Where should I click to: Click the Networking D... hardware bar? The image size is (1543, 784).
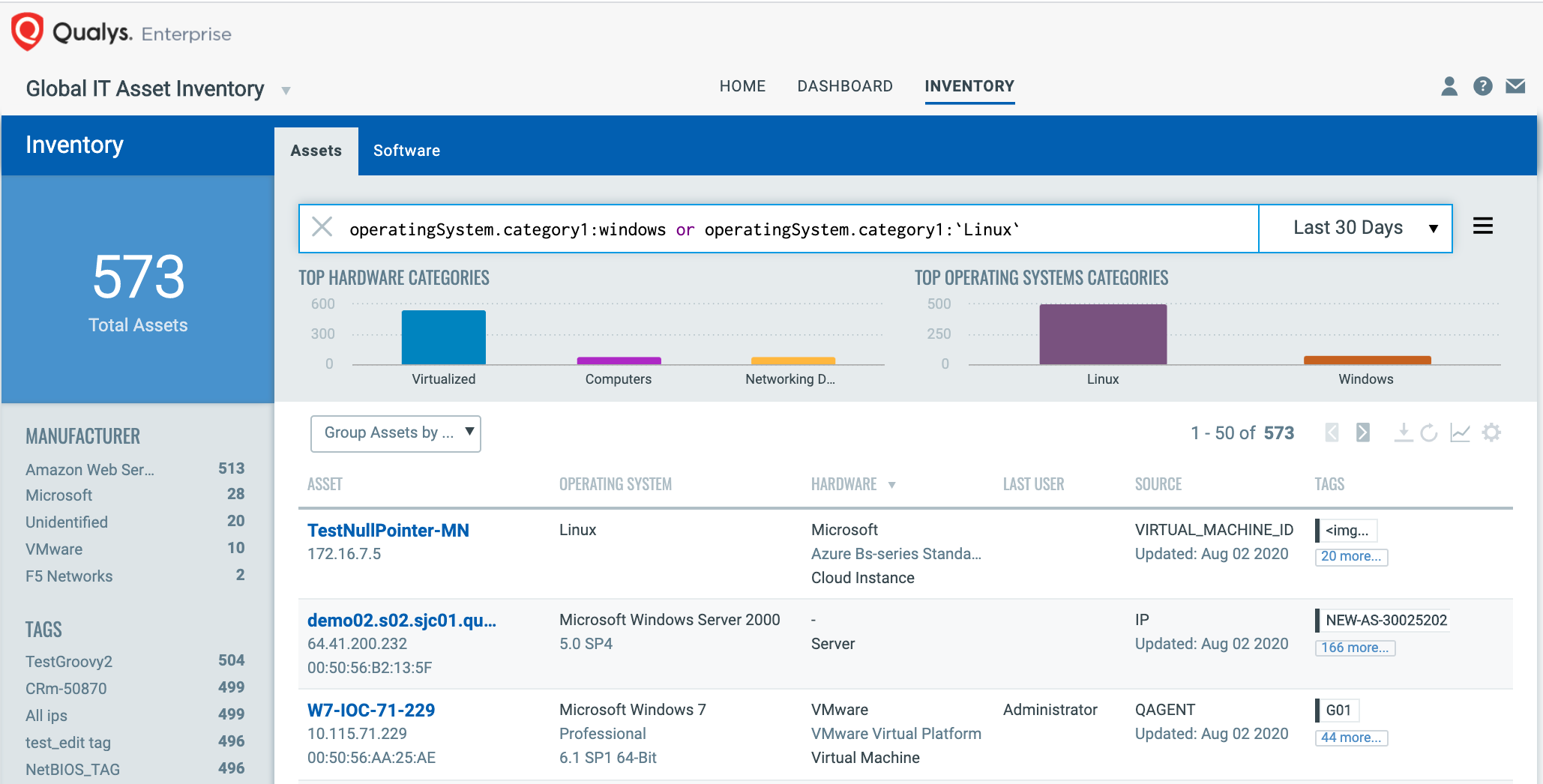(x=793, y=361)
